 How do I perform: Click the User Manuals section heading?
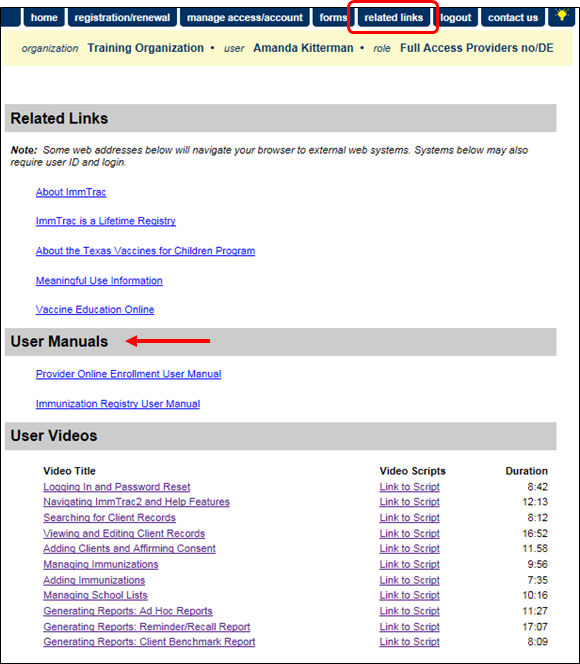(x=59, y=341)
